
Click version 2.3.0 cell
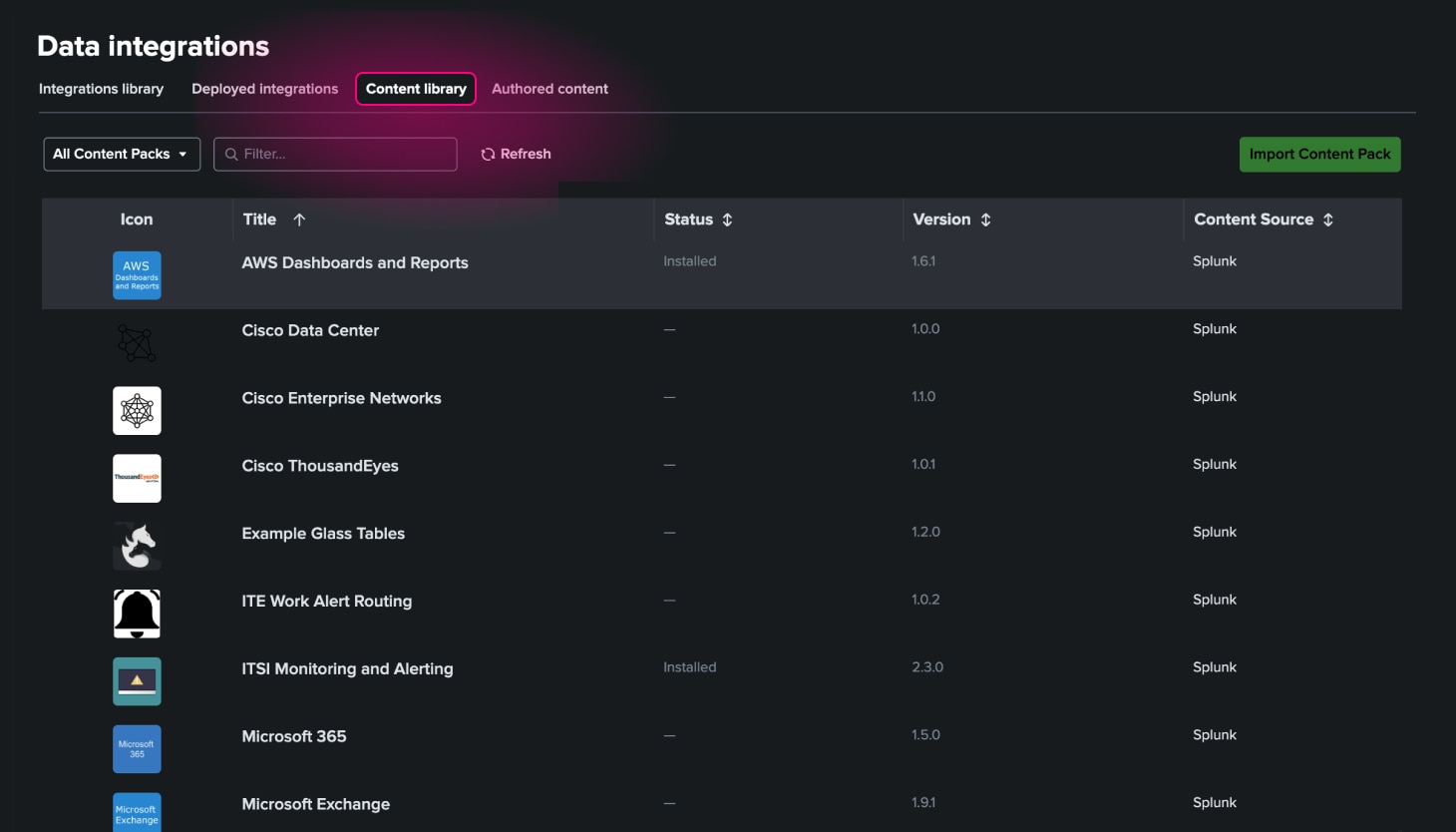tap(927, 667)
